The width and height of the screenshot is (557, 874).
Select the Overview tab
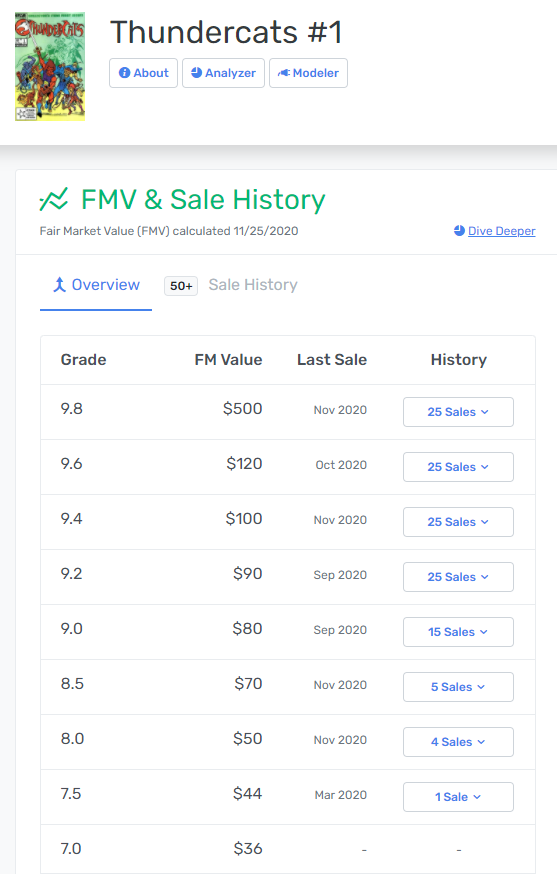click(96, 285)
